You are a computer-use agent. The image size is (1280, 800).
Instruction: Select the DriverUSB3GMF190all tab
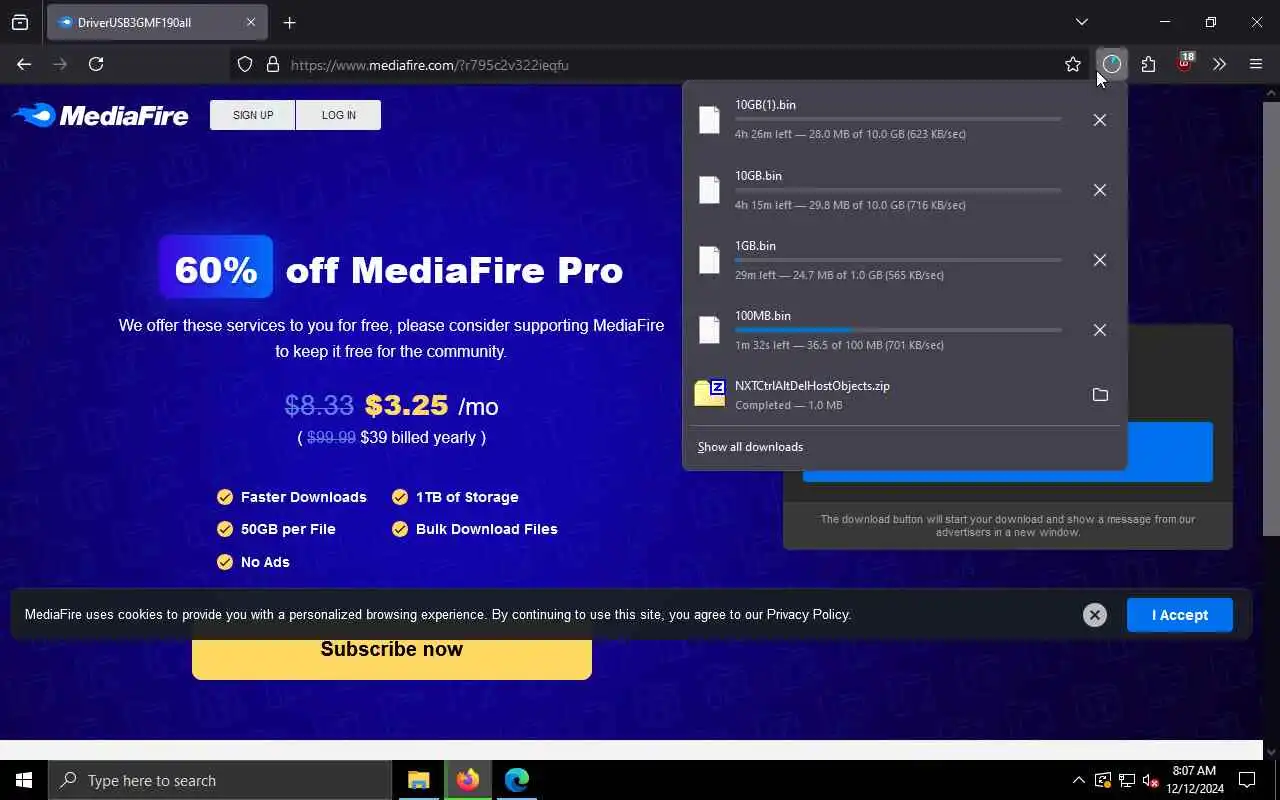pyautogui.click(x=157, y=22)
